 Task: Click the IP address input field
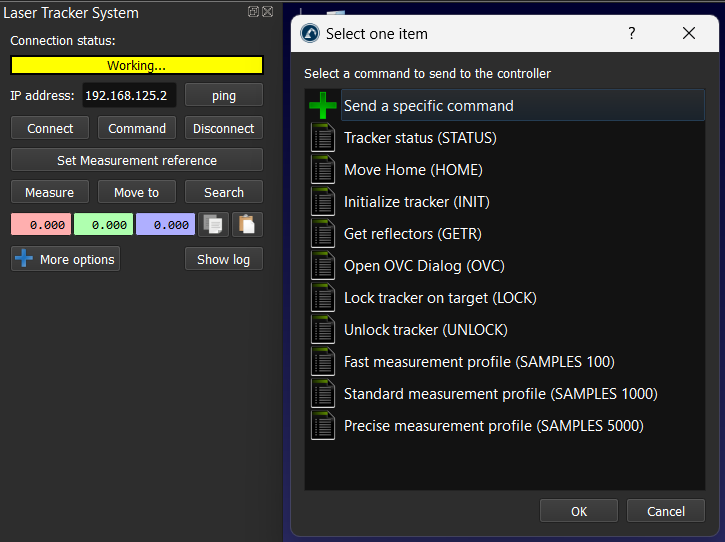[129, 96]
